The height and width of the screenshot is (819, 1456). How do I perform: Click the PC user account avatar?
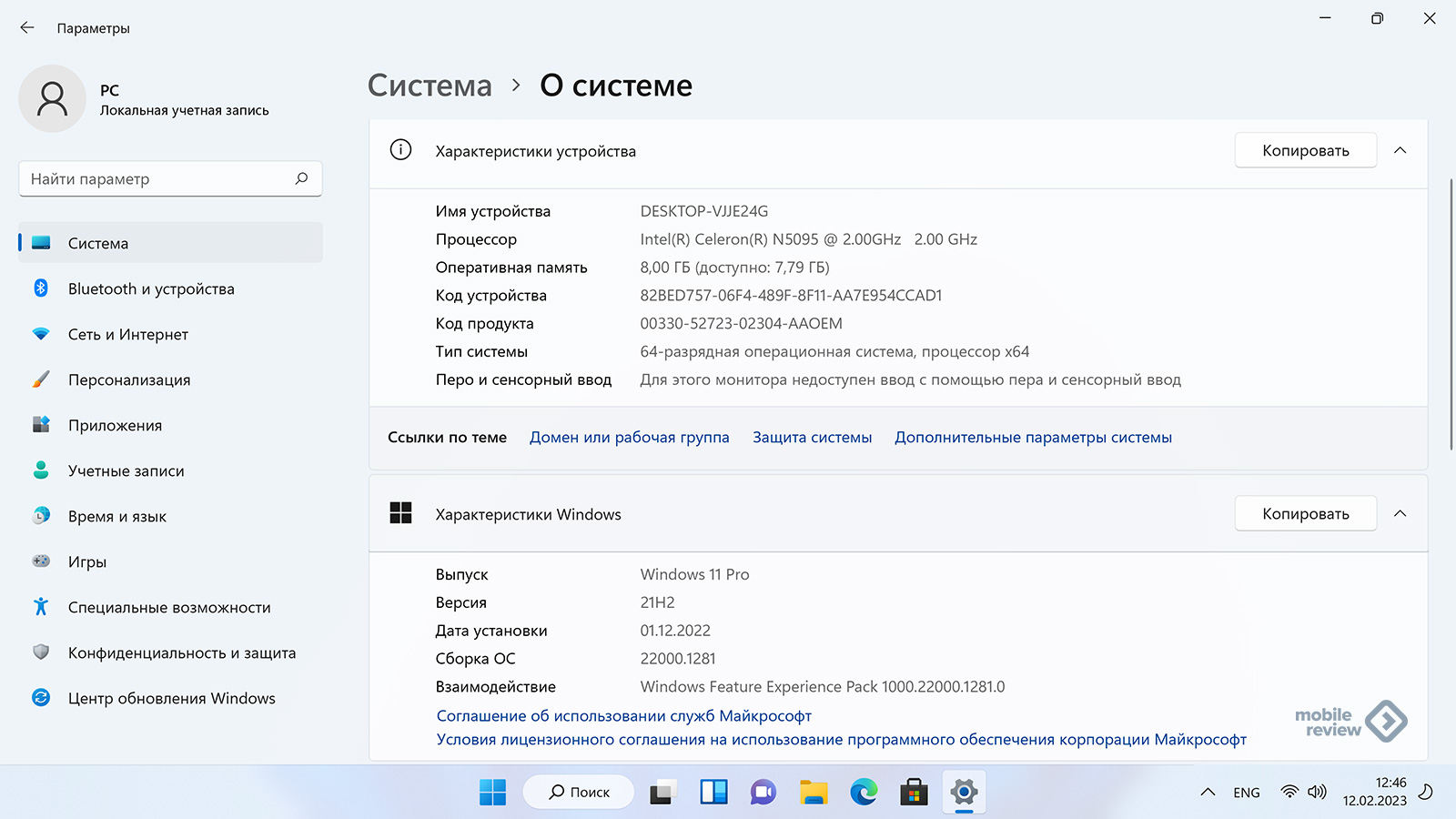click(53, 98)
